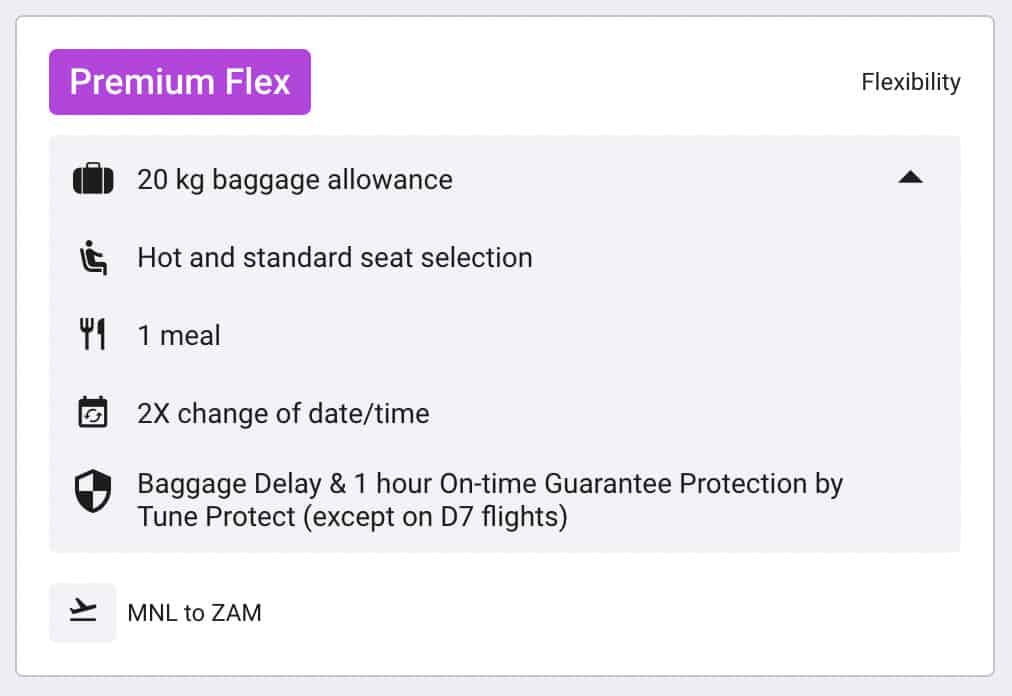
Task: Click the seat selection icon
Action: coord(93,258)
